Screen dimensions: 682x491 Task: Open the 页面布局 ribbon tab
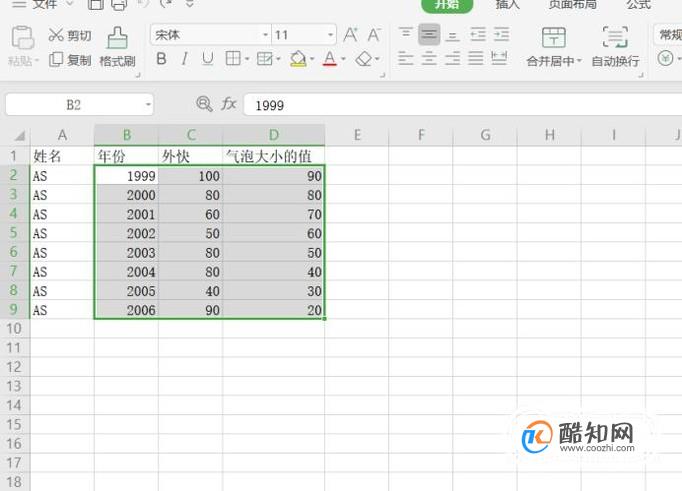572,5
